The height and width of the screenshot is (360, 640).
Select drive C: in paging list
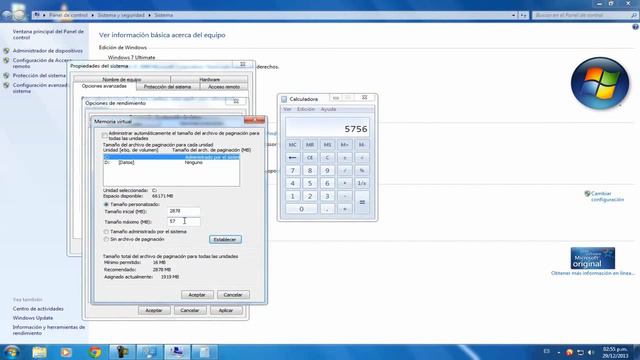tap(171, 157)
